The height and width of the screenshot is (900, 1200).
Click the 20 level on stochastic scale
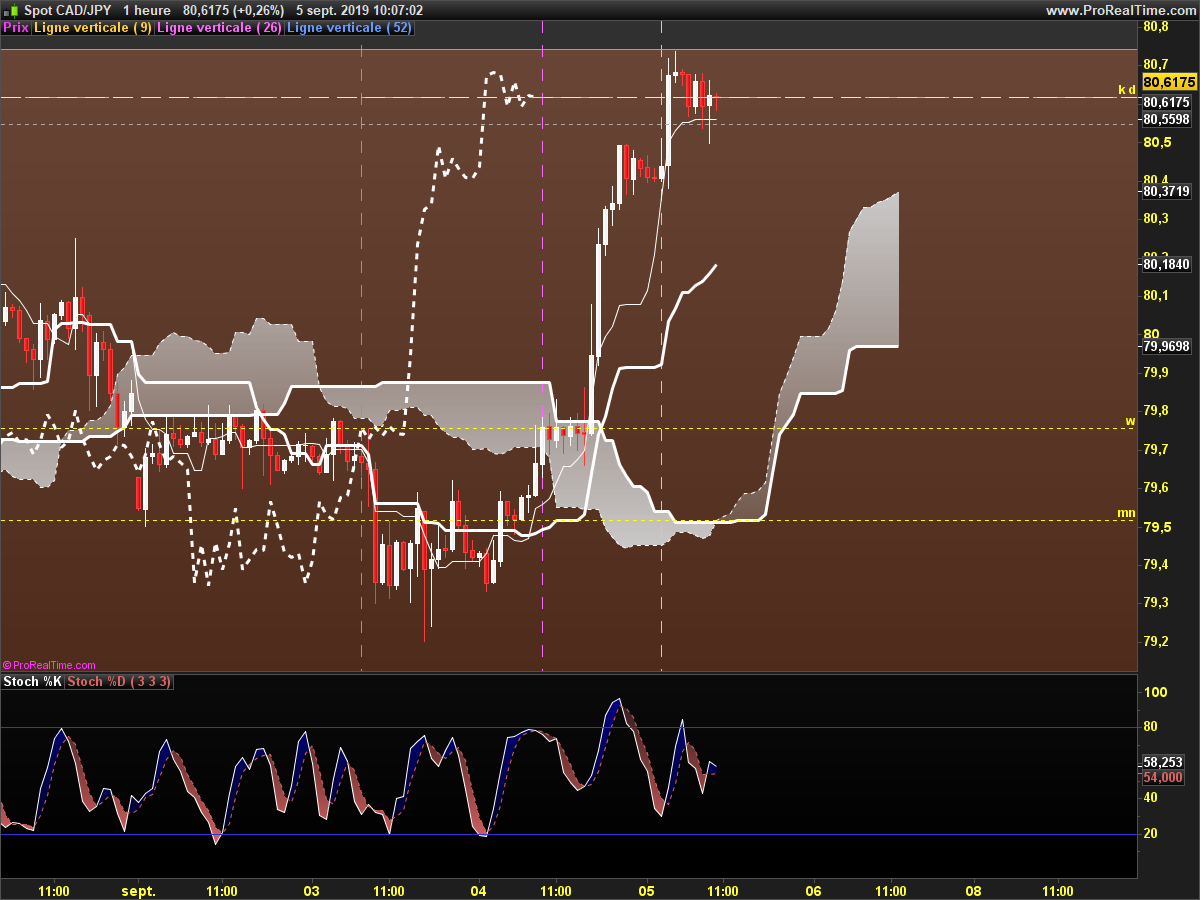point(1152,833)
